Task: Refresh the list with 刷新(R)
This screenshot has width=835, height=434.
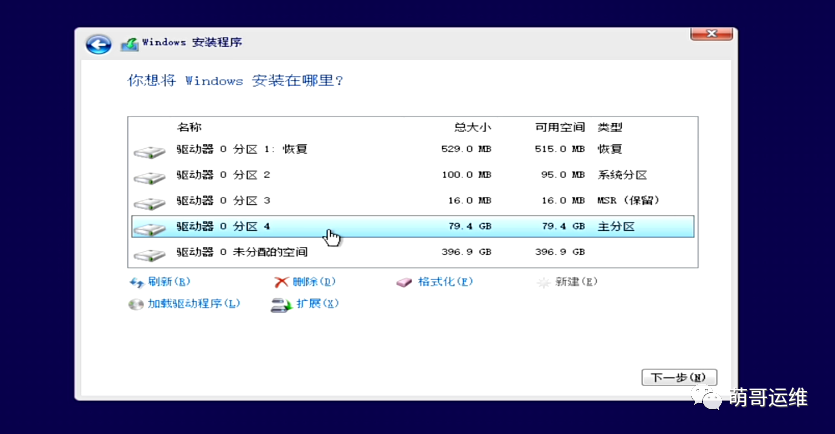Action: [x=169, y=282]
